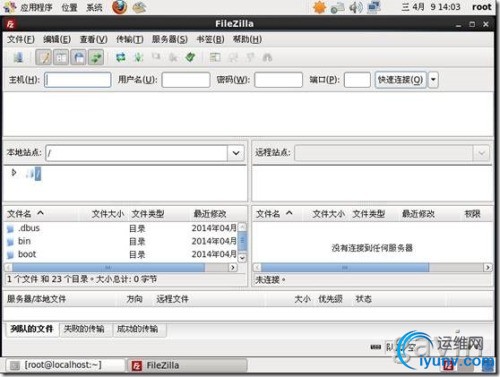
Task: Open the 远程站点 path dropdown
Action: pyautogui.click(x=481, y=153)
